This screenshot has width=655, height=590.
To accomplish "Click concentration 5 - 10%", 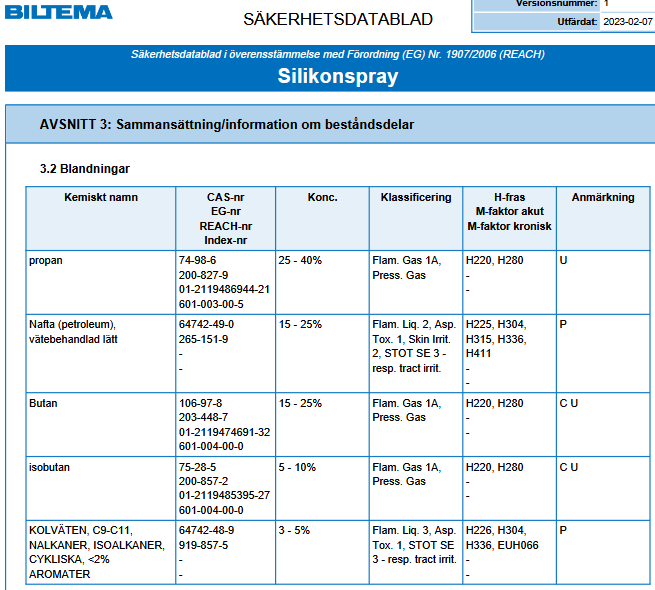I will point(297,467).
